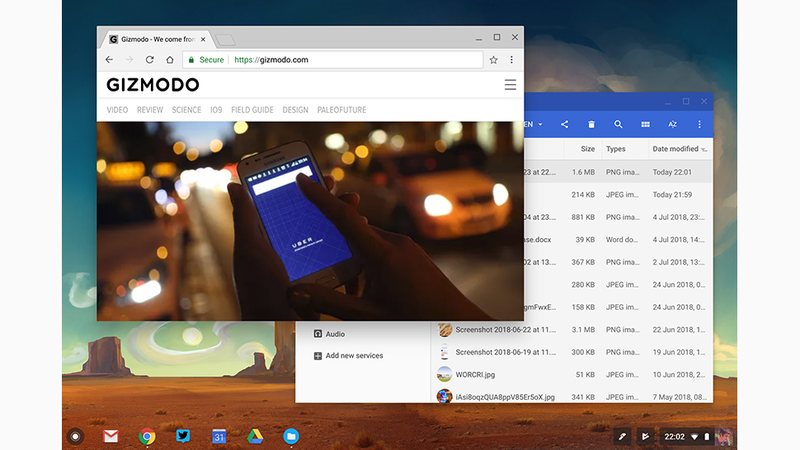Reload the Gizmodo page
The width and height of the screenshot is (800, 450).
pos(149,60)
